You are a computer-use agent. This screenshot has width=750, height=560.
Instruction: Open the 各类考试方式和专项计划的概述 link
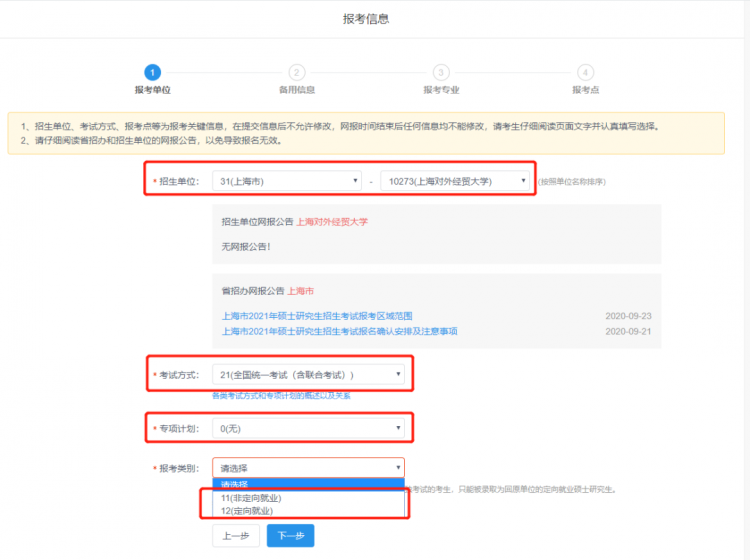coord(281,396)
